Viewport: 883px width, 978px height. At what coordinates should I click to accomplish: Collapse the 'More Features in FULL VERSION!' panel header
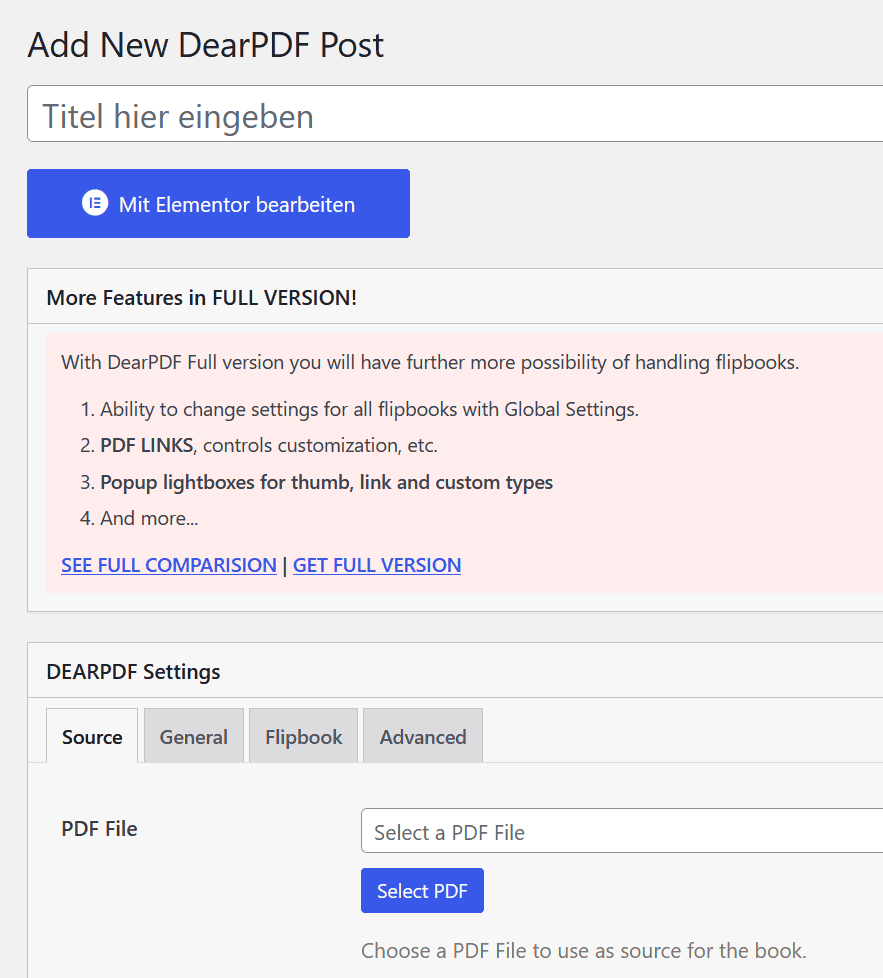pos(455,297)
